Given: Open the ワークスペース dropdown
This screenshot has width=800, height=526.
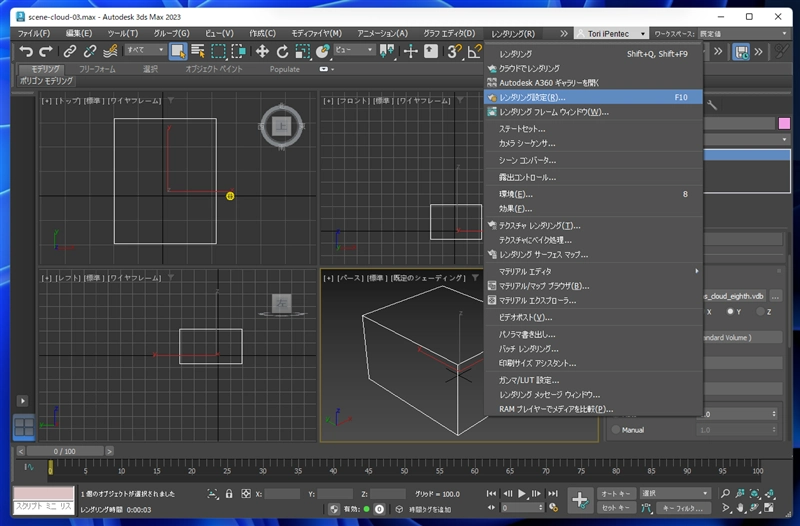Looking at the screenshot, I should click(x=745, y=33).
